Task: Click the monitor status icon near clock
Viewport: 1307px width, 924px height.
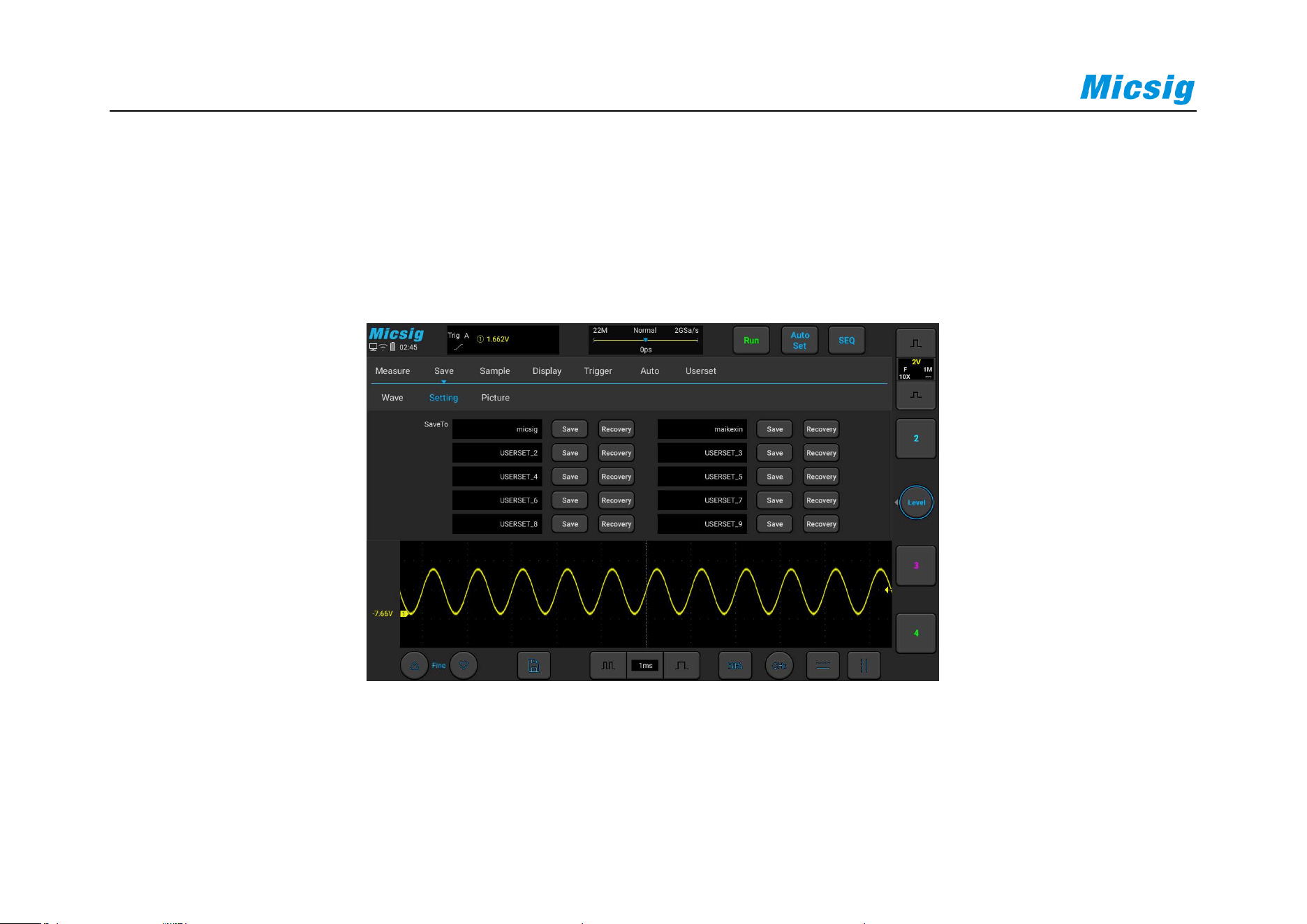Action: tap(373, 347)
